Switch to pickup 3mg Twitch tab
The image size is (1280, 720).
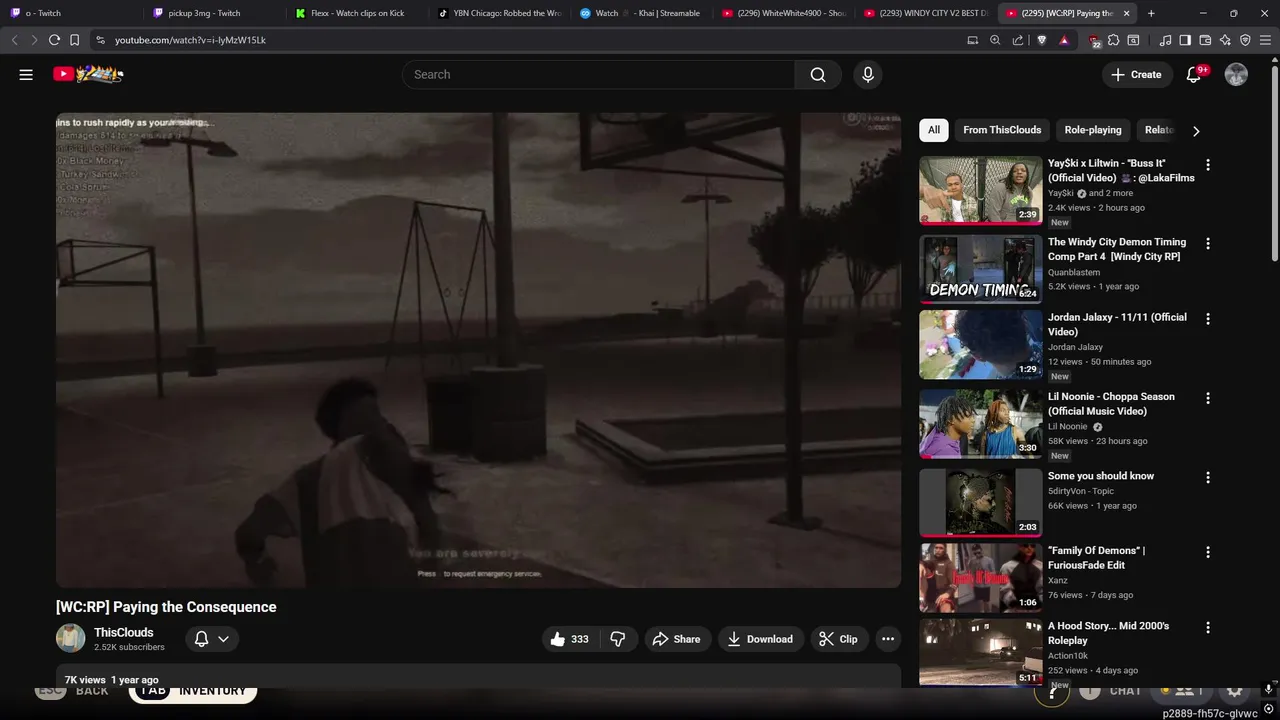point(212,13)
